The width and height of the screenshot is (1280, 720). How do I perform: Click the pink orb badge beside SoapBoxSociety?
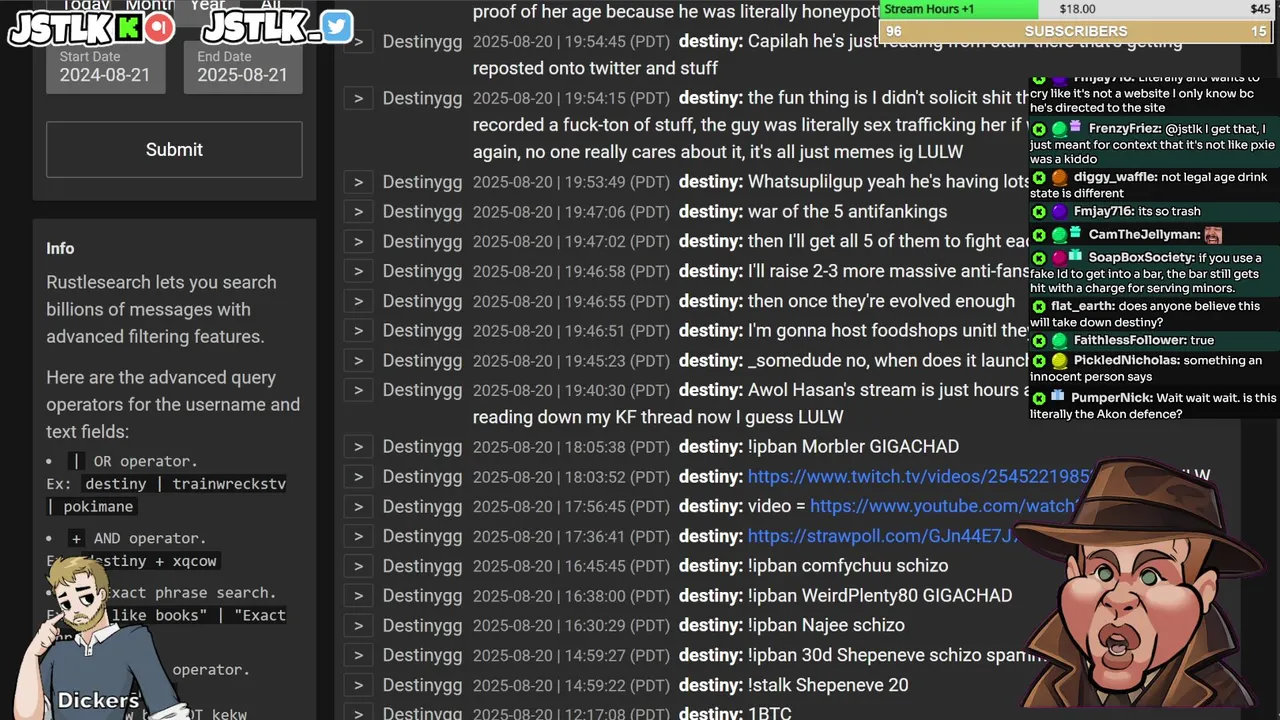coord(1059,258)
